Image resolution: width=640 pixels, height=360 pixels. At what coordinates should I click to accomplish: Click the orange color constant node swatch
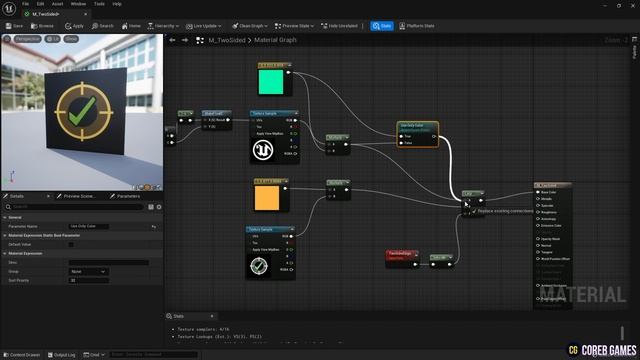point(267,198)
